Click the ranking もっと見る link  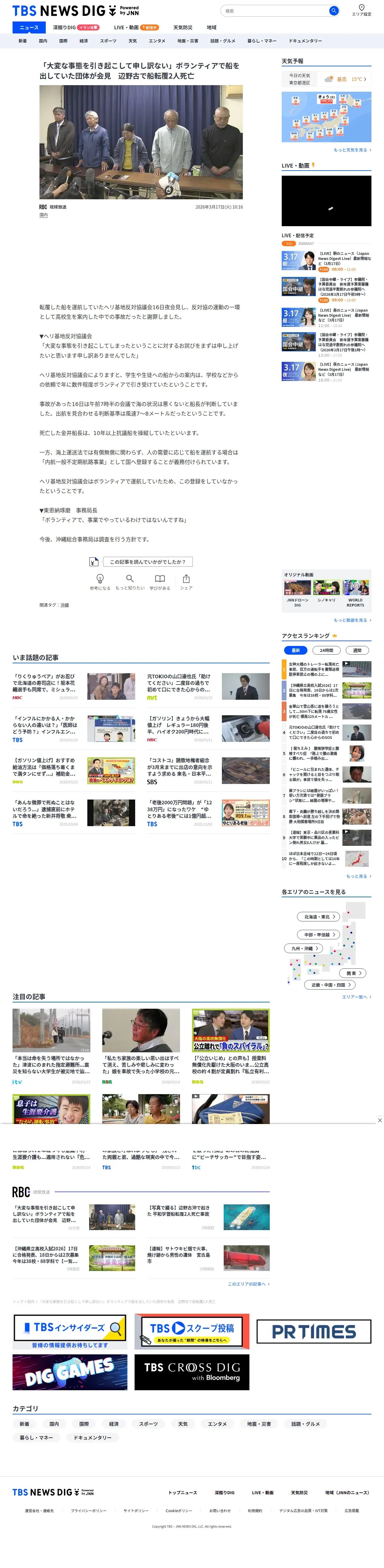point(358,877)
